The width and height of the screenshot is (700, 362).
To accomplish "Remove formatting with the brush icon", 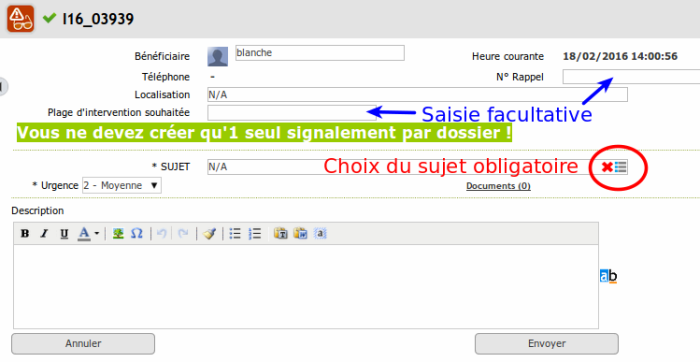I will [x=209, y=233].
